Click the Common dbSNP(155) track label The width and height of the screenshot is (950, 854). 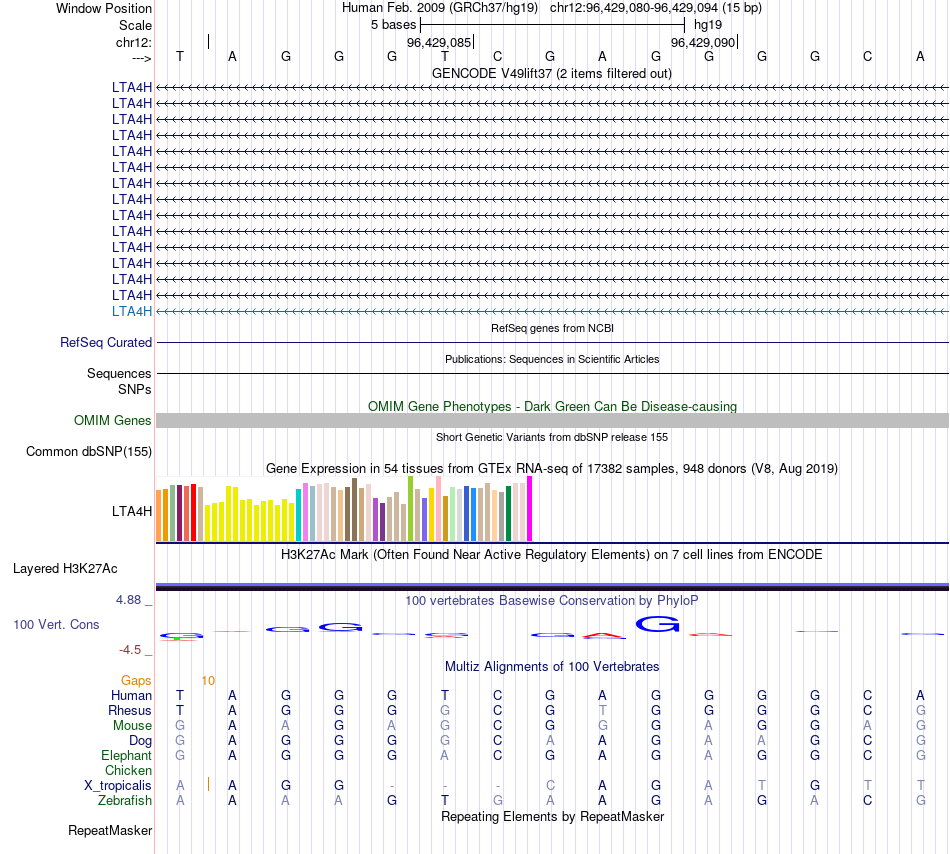pyautogui.click(x=89, y=451)
